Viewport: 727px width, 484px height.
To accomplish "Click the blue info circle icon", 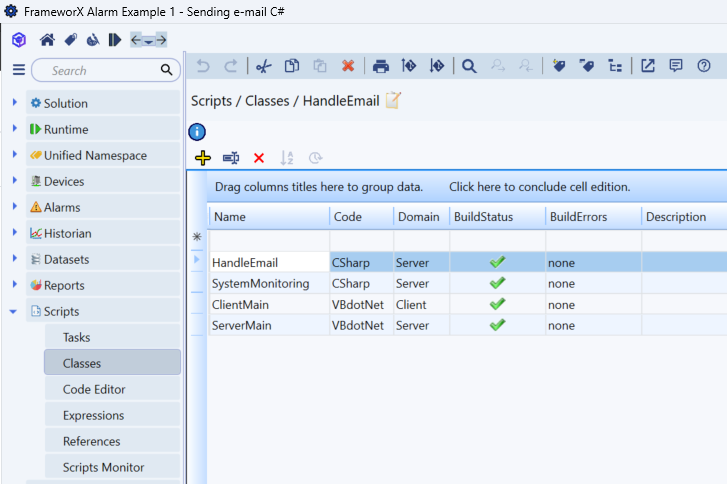I will [197, 131].
